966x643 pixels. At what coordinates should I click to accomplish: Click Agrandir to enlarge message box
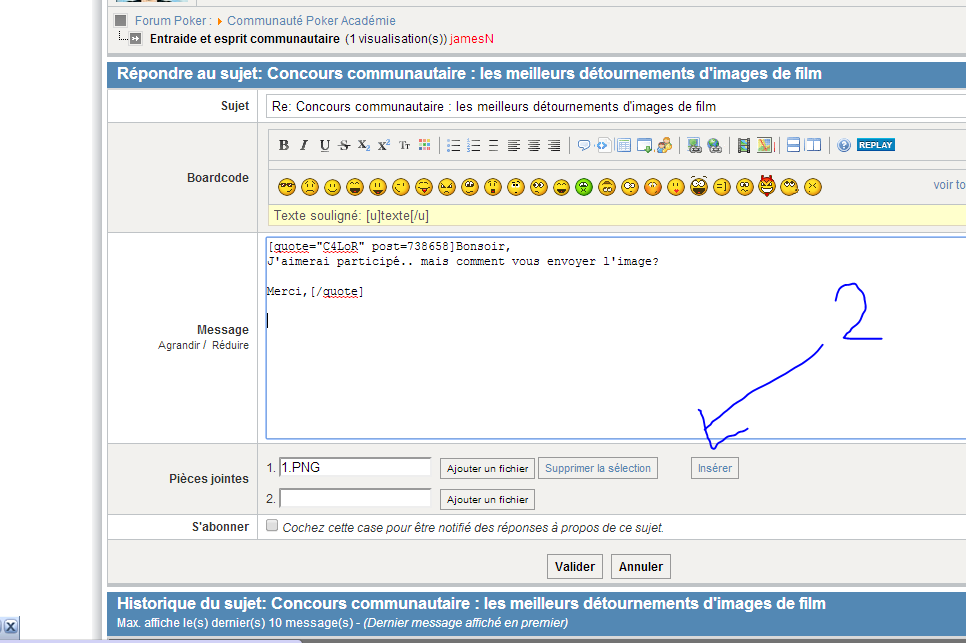pos(179,346)
